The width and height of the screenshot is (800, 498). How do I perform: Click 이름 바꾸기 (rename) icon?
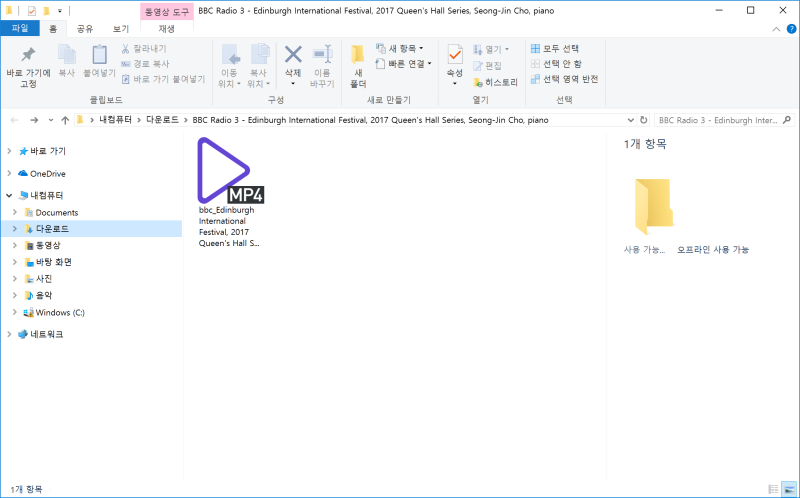[322, 54]
